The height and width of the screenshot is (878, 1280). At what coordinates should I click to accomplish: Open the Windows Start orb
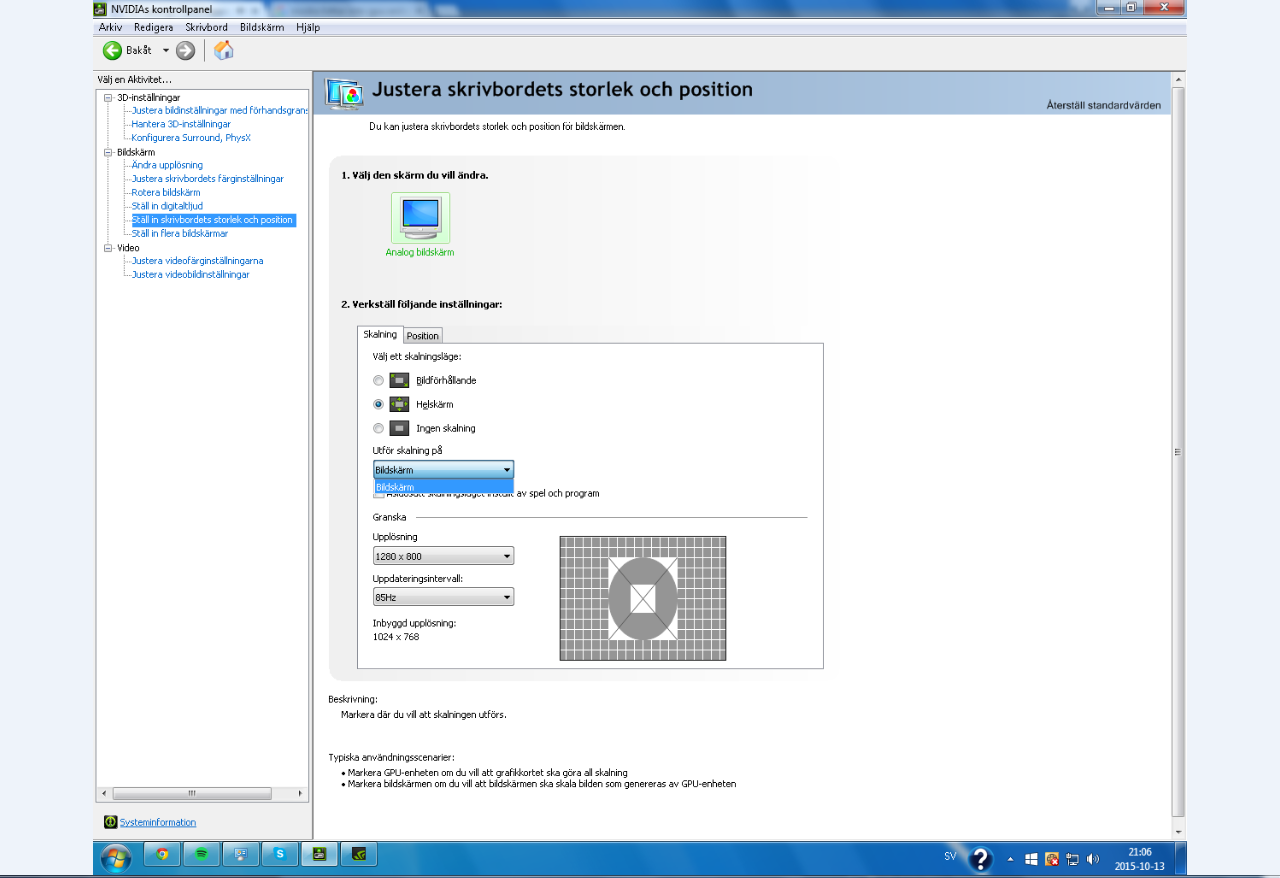115,857
